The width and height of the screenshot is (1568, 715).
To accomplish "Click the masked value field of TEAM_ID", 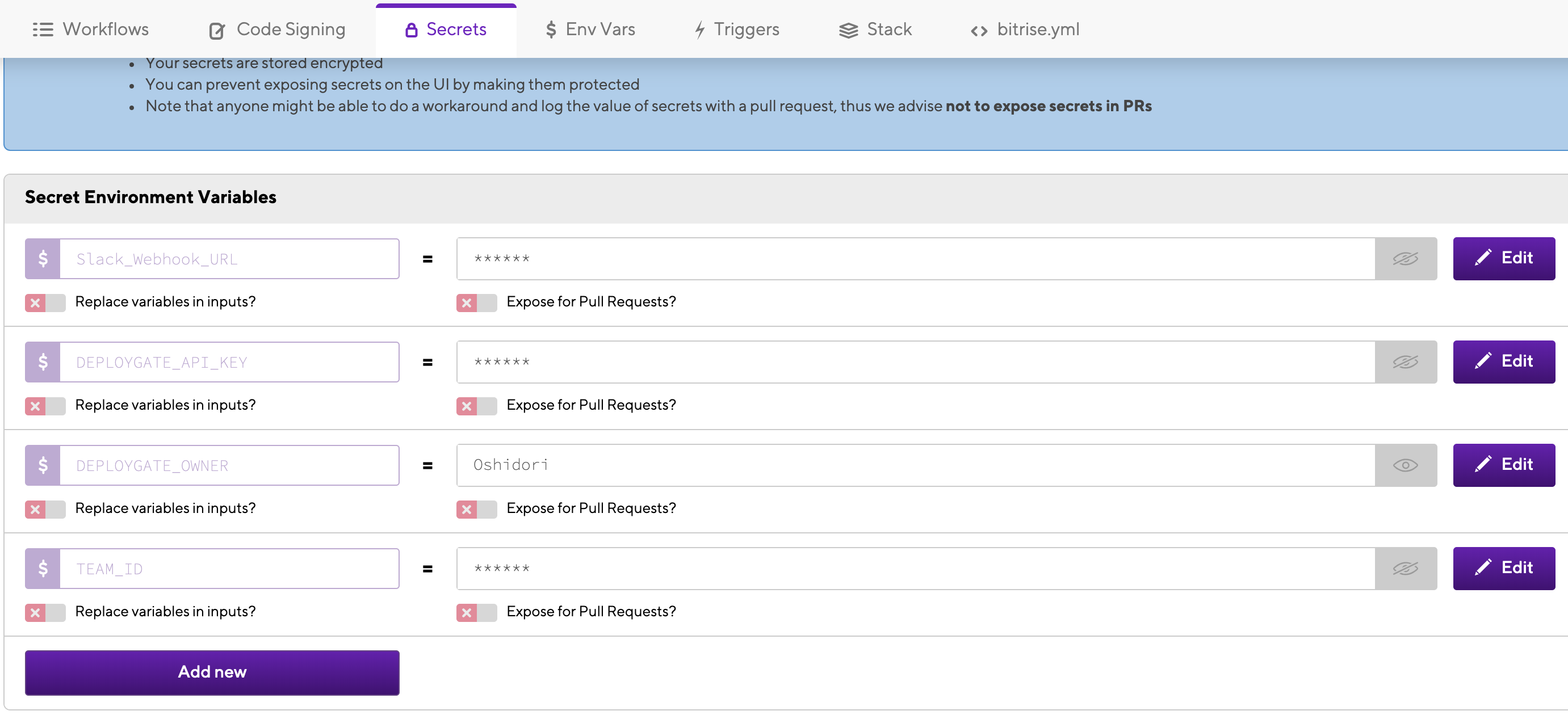I will point(916,569).
